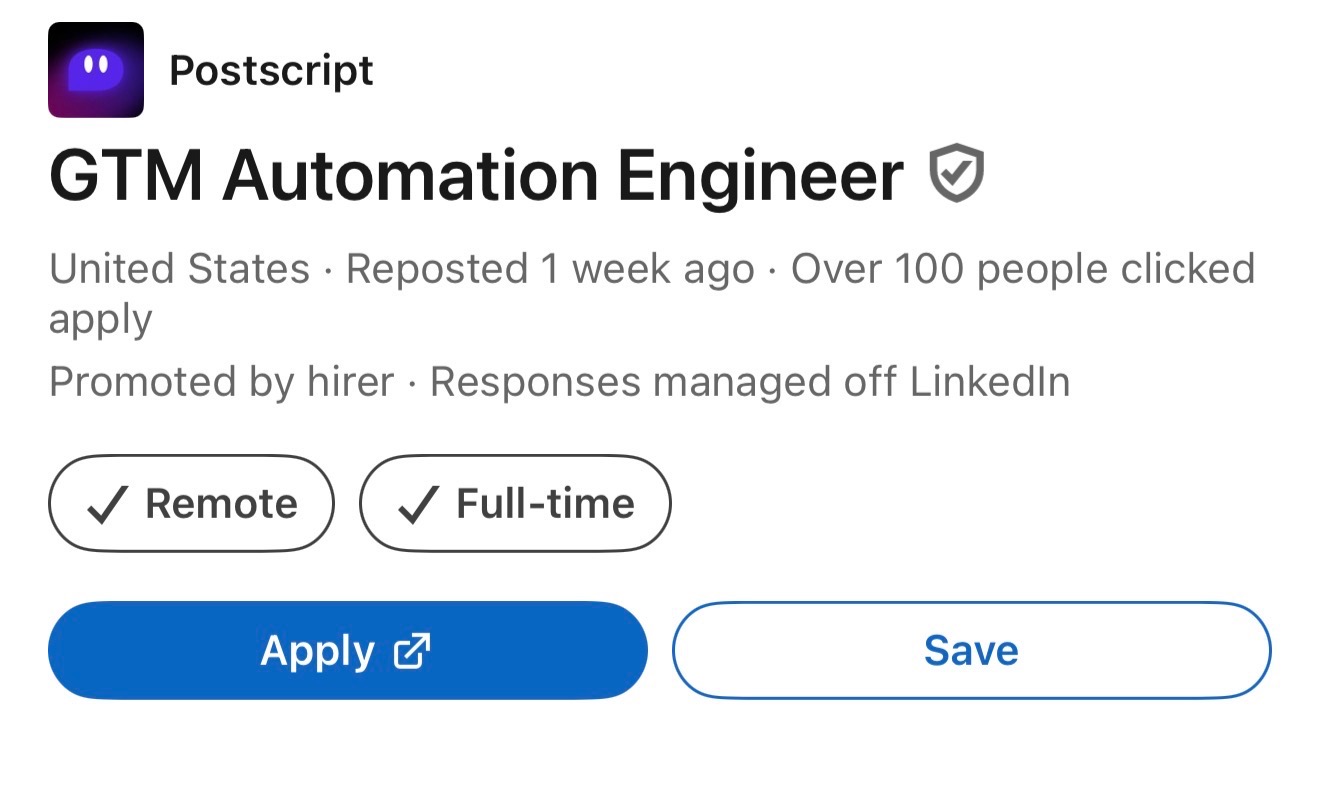
Task: Click 'Responses managed off LinkedIn' text
Action: (x=750, y=382)
